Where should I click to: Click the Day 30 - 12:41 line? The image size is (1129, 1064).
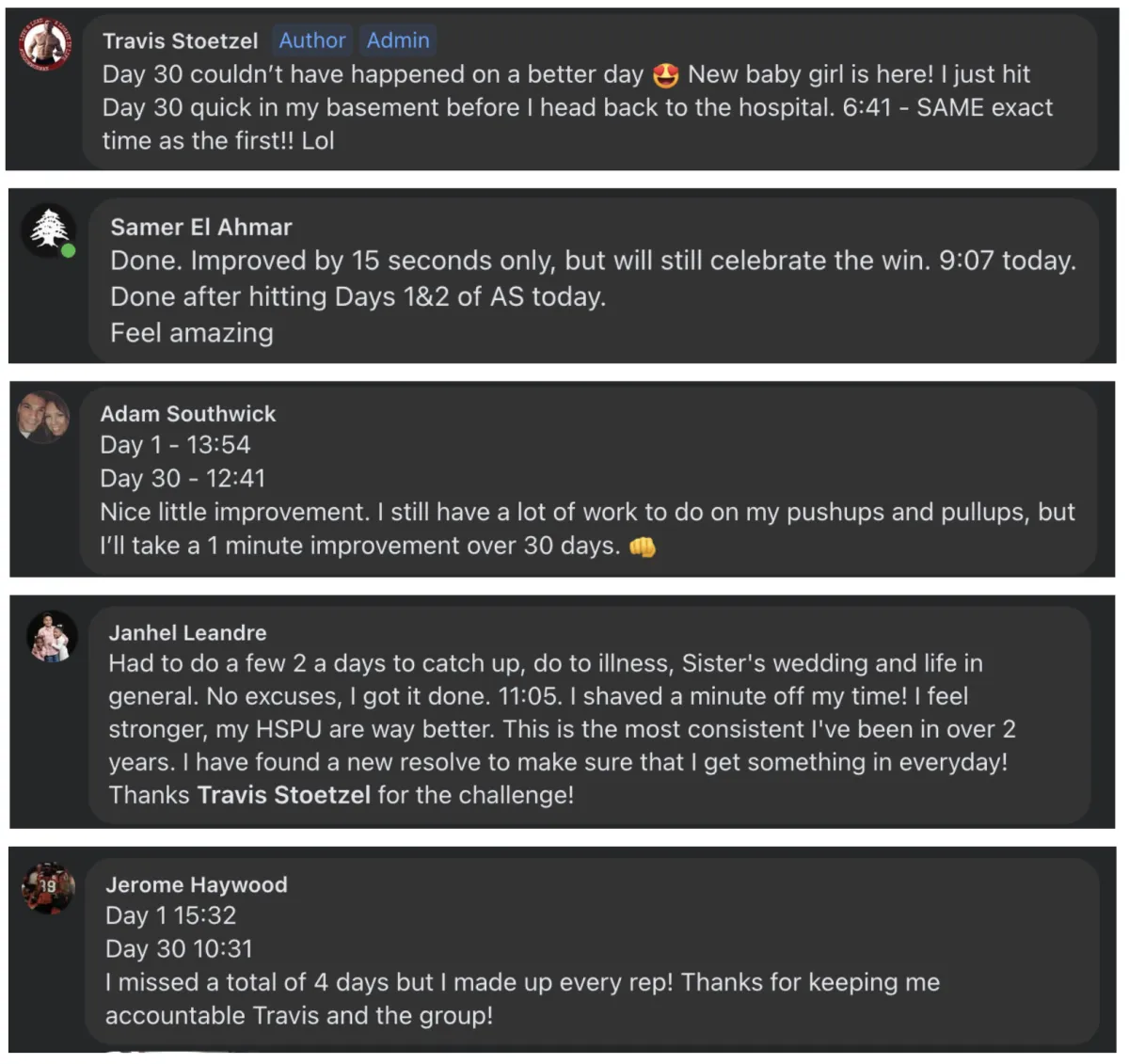183,479
